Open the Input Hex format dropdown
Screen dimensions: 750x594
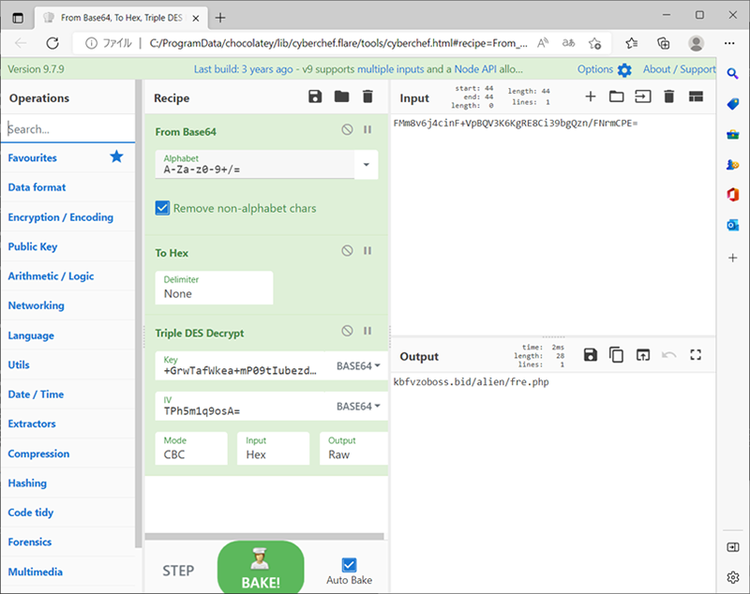coord(273,448)
